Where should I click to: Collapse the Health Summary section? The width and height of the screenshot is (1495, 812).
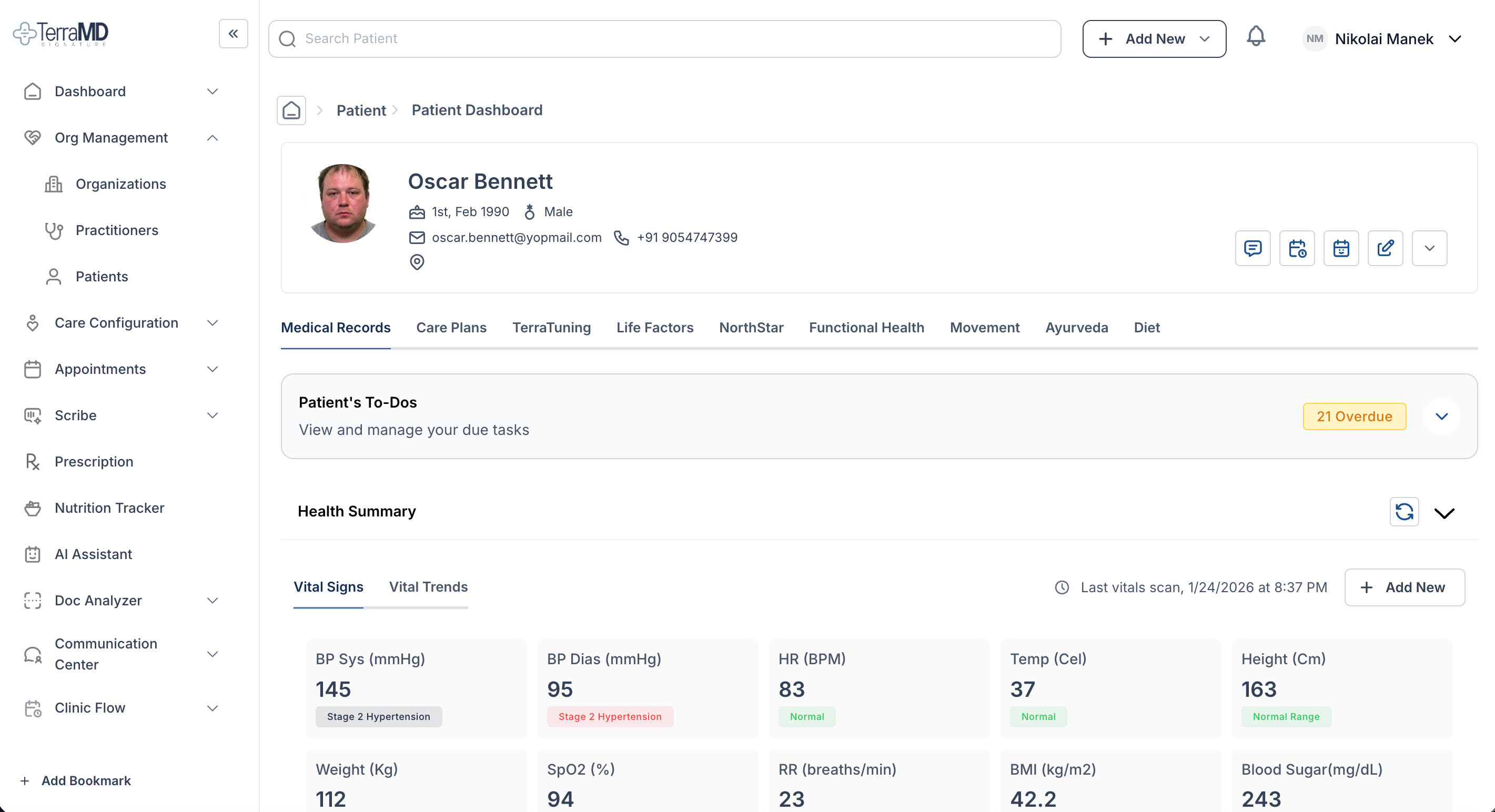point(1444,513)
